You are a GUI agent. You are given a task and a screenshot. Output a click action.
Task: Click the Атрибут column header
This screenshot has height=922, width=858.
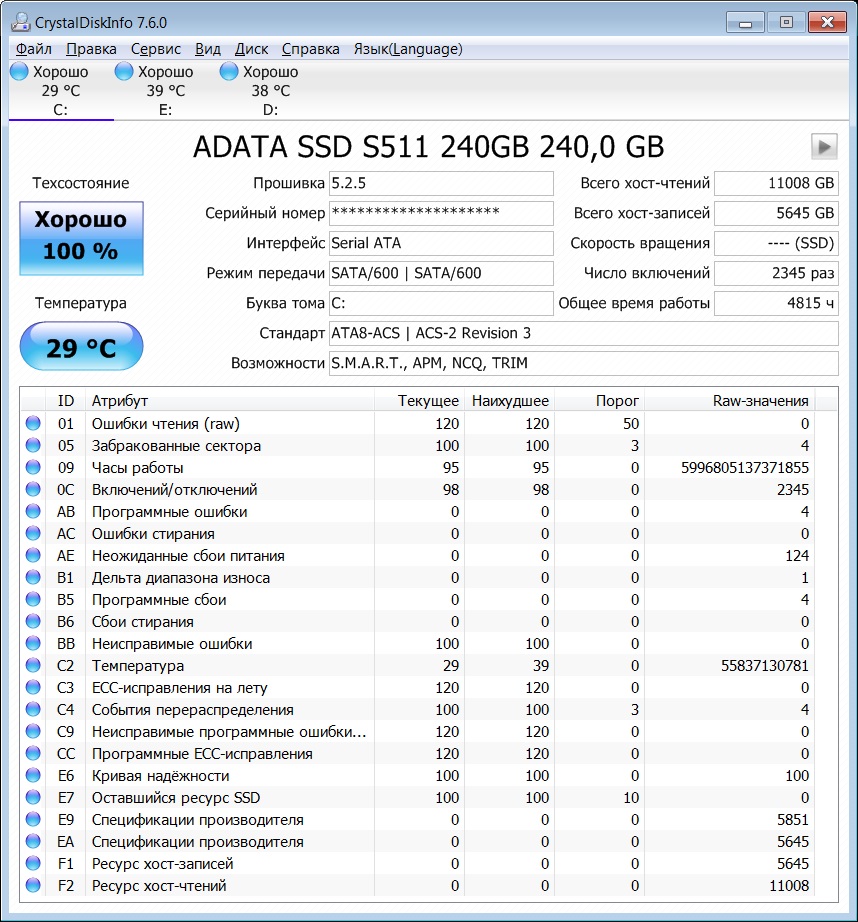coord(230,401)
